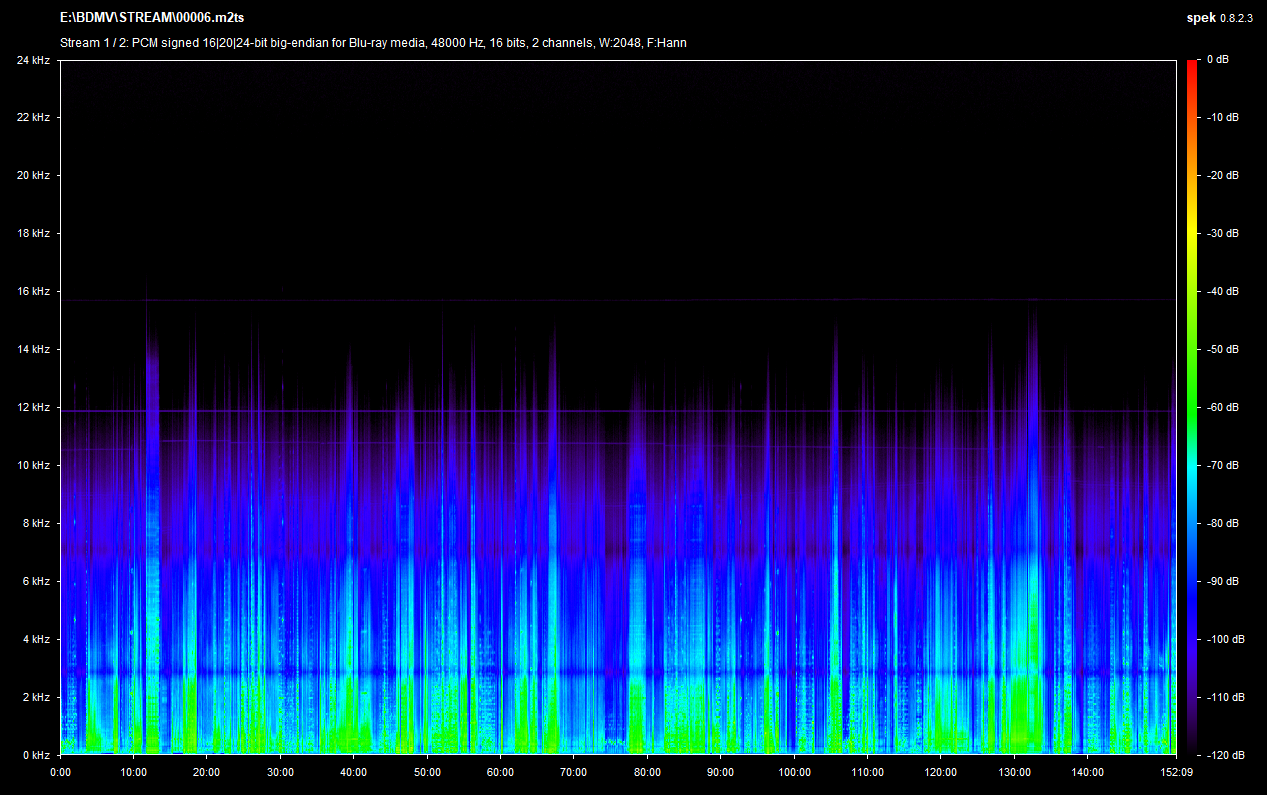Click the -60 dB scale label
The image size is (1267, 795).
click(1222, 408)
